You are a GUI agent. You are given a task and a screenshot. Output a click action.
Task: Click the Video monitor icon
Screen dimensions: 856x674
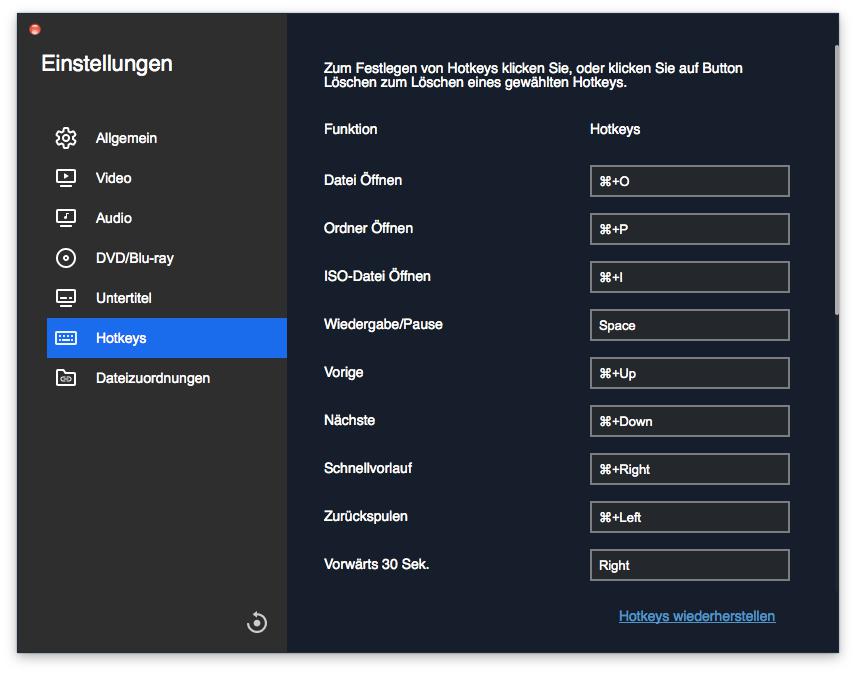click(x=66, y=178)
